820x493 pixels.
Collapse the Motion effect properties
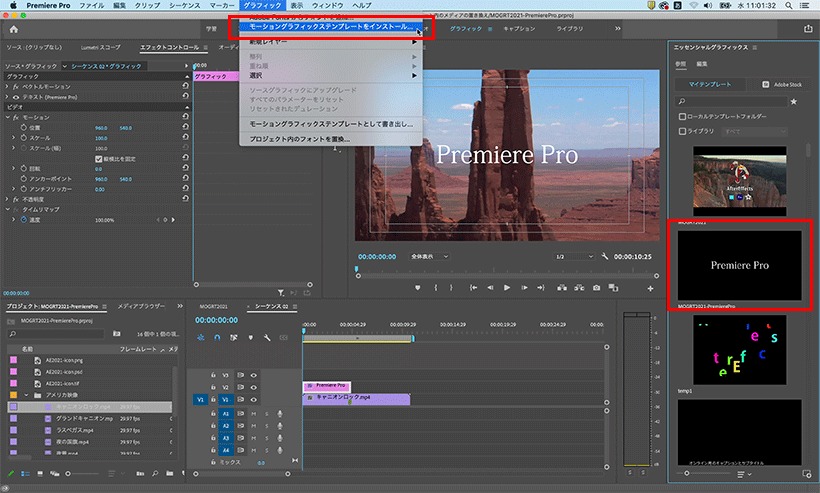(7, 117)
